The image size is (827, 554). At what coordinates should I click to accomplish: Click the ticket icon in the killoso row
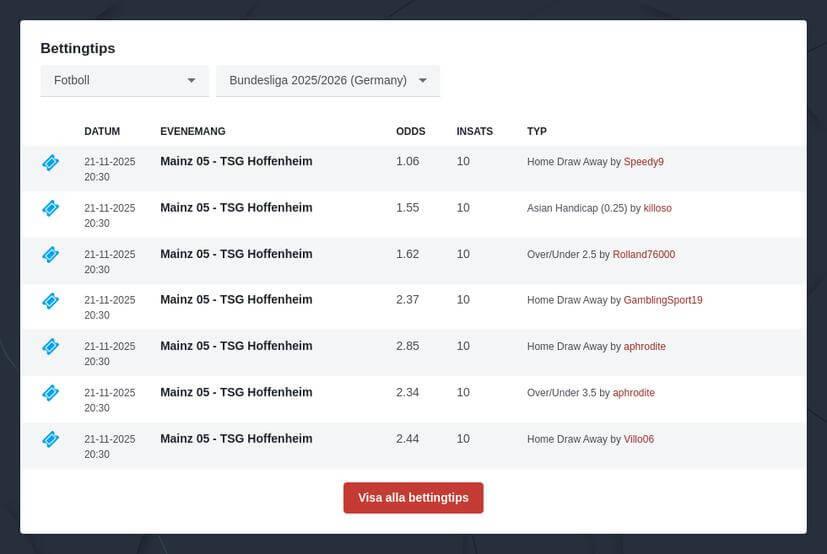click(x=50, y=208)
